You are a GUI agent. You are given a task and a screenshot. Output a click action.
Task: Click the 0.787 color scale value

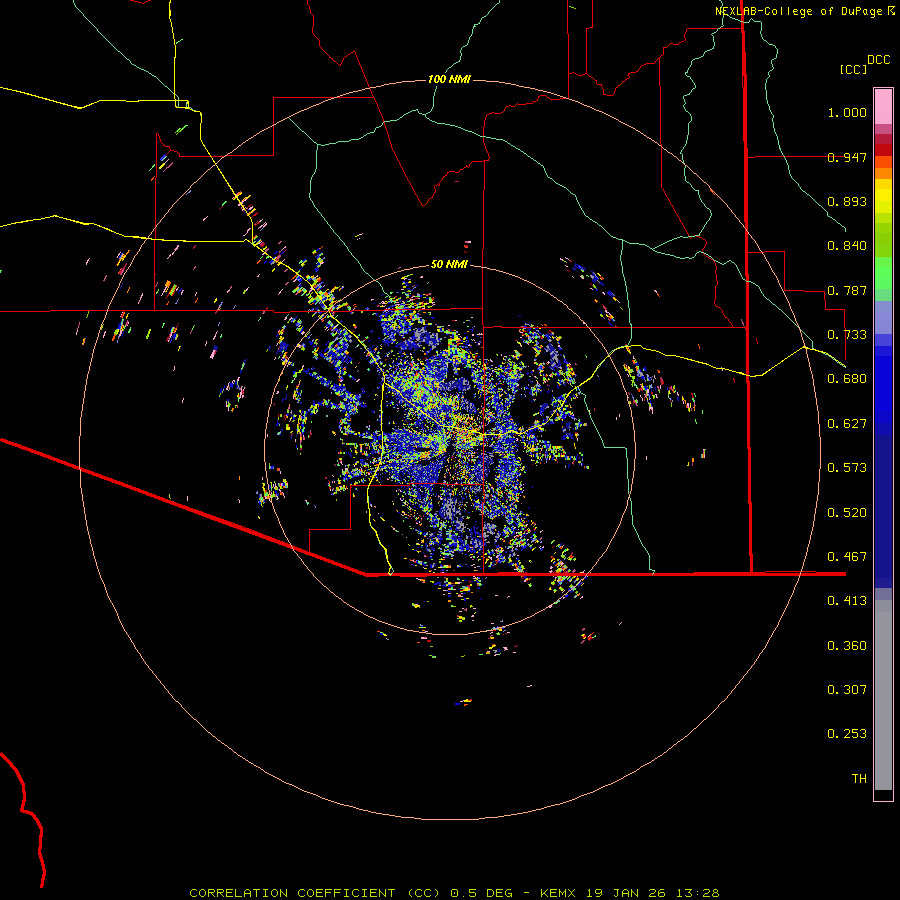(847, 290)
